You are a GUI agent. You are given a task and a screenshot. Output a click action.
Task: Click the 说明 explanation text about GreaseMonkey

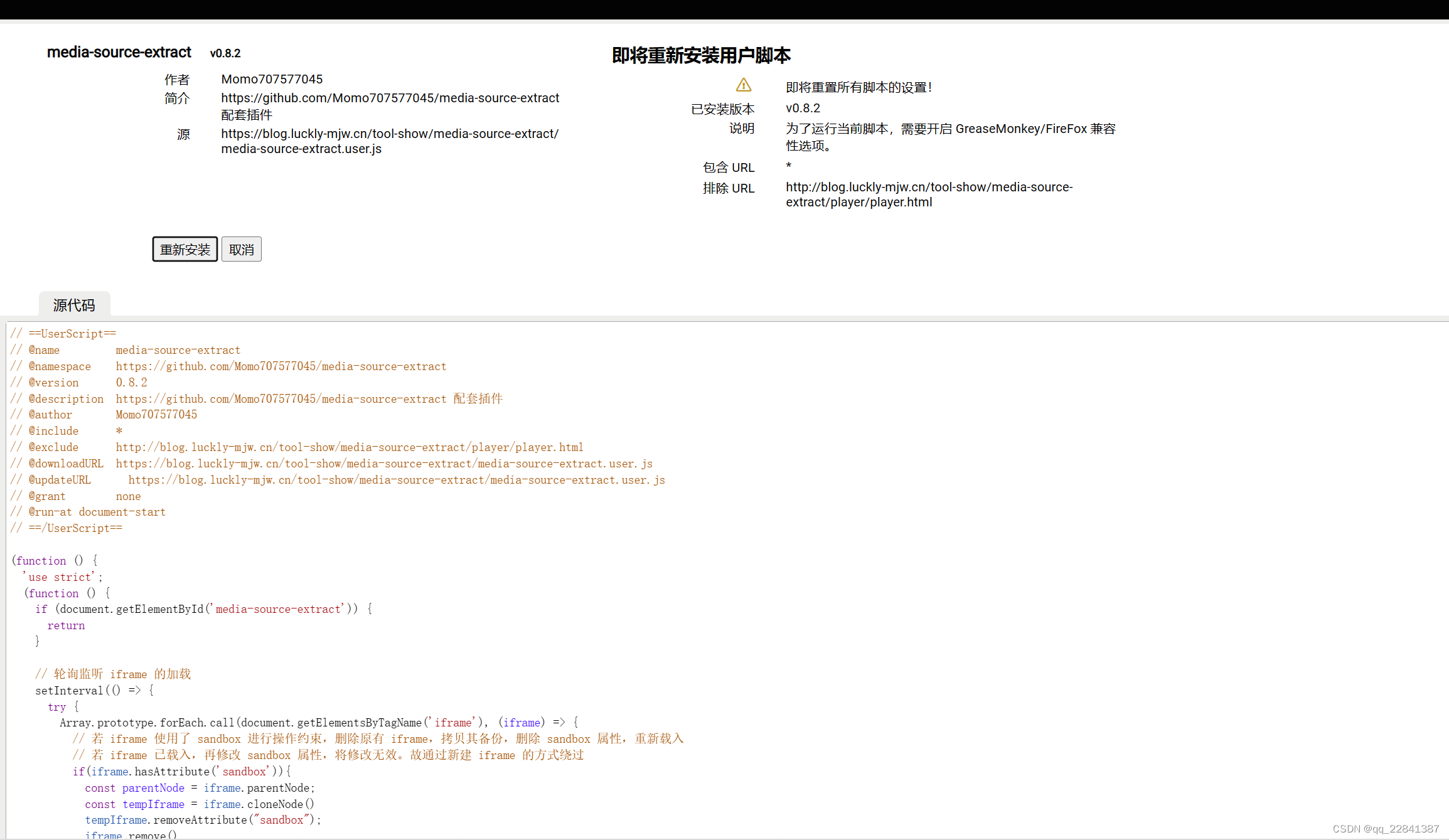pyautogui.click(x=949, y=137)
